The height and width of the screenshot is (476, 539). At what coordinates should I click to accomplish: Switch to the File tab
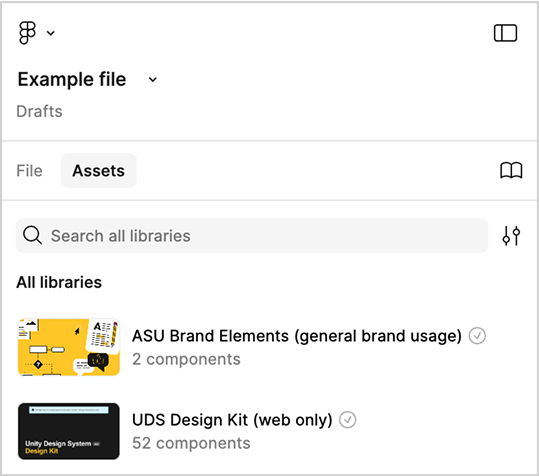[x=30, y=171]
